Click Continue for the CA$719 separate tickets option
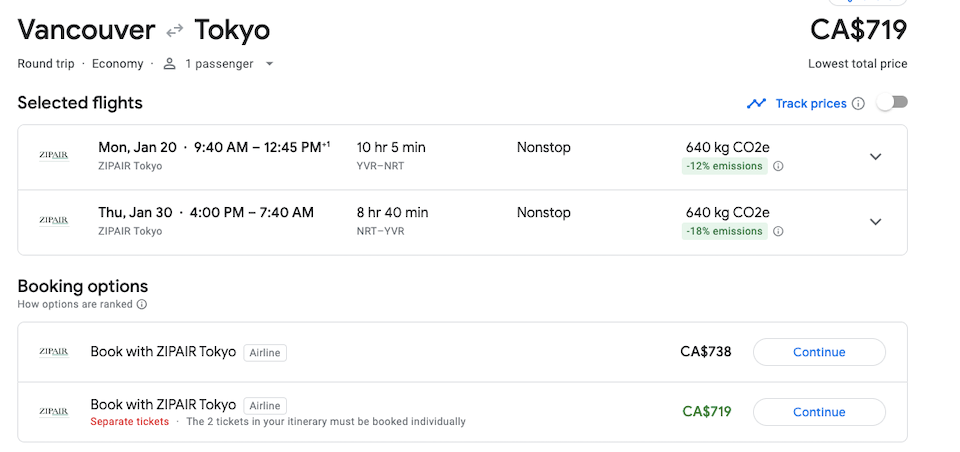Screen dimensions: 960x452 coord(819,412)
